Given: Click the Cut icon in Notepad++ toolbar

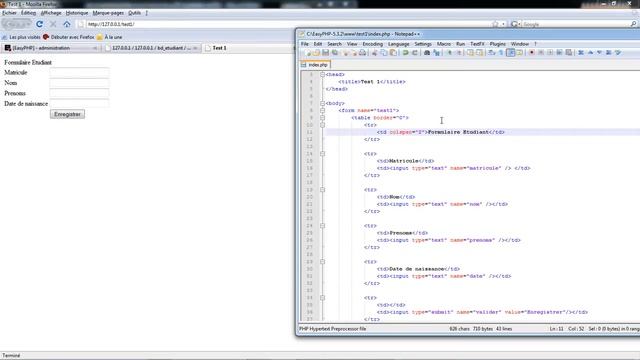Looking at the screenshot, I should tap(374, 53).
